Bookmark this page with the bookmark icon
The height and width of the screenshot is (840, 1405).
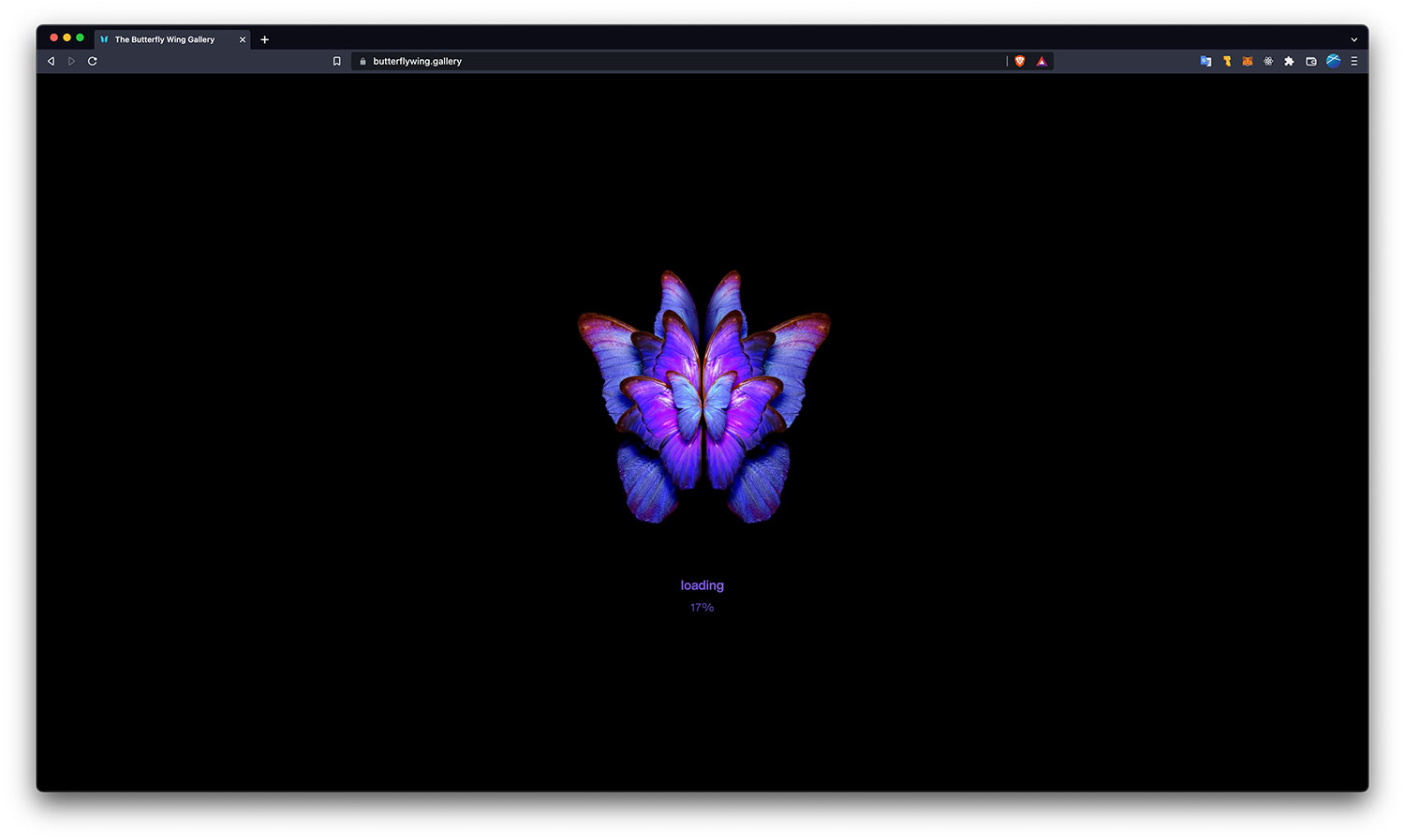337,61
